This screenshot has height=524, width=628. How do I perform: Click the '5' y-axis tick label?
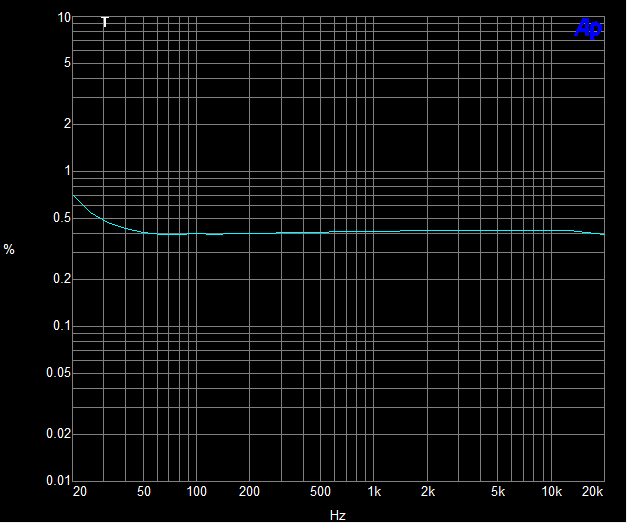[67, 62]
